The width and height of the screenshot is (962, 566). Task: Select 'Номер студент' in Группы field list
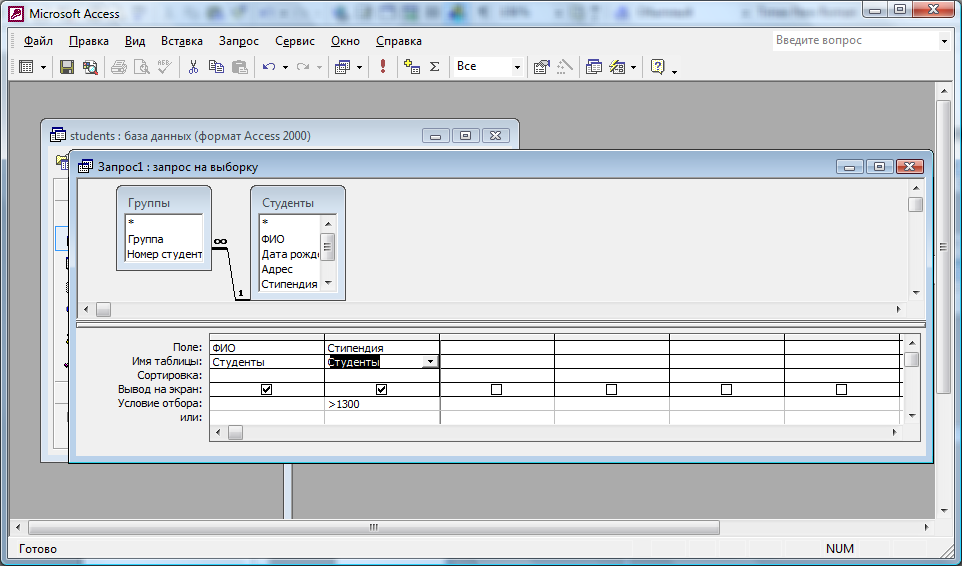point(164,254)
